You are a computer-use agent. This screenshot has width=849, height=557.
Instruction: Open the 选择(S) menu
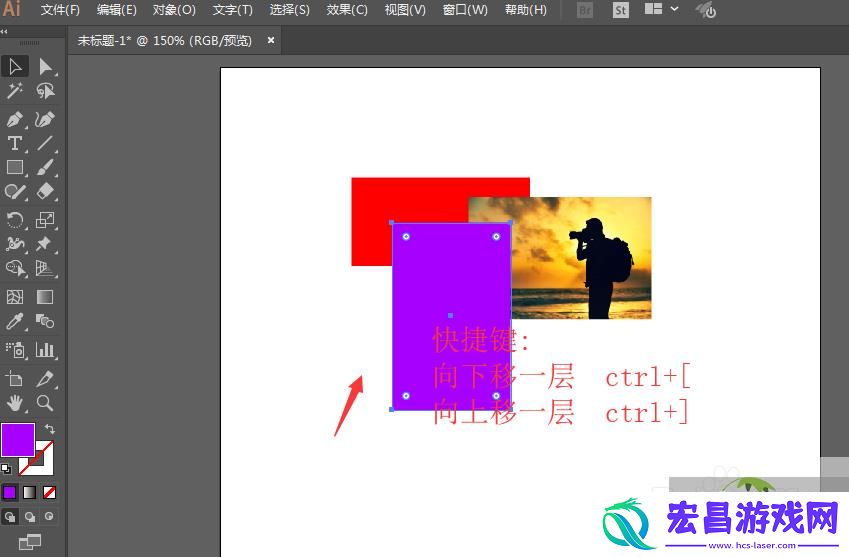click(x=290, y=10)
